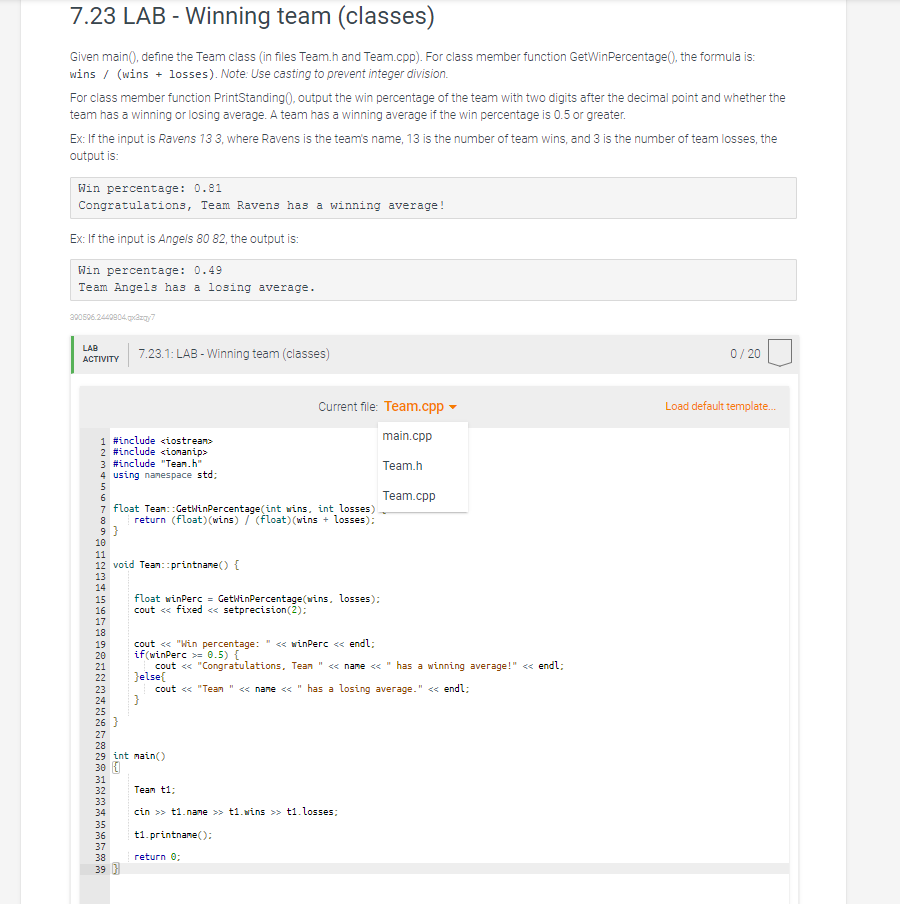Image resolution: width=900 pixels, height=904 pixels.
Task: Click the losing average cout line 23
Action: 312,689
